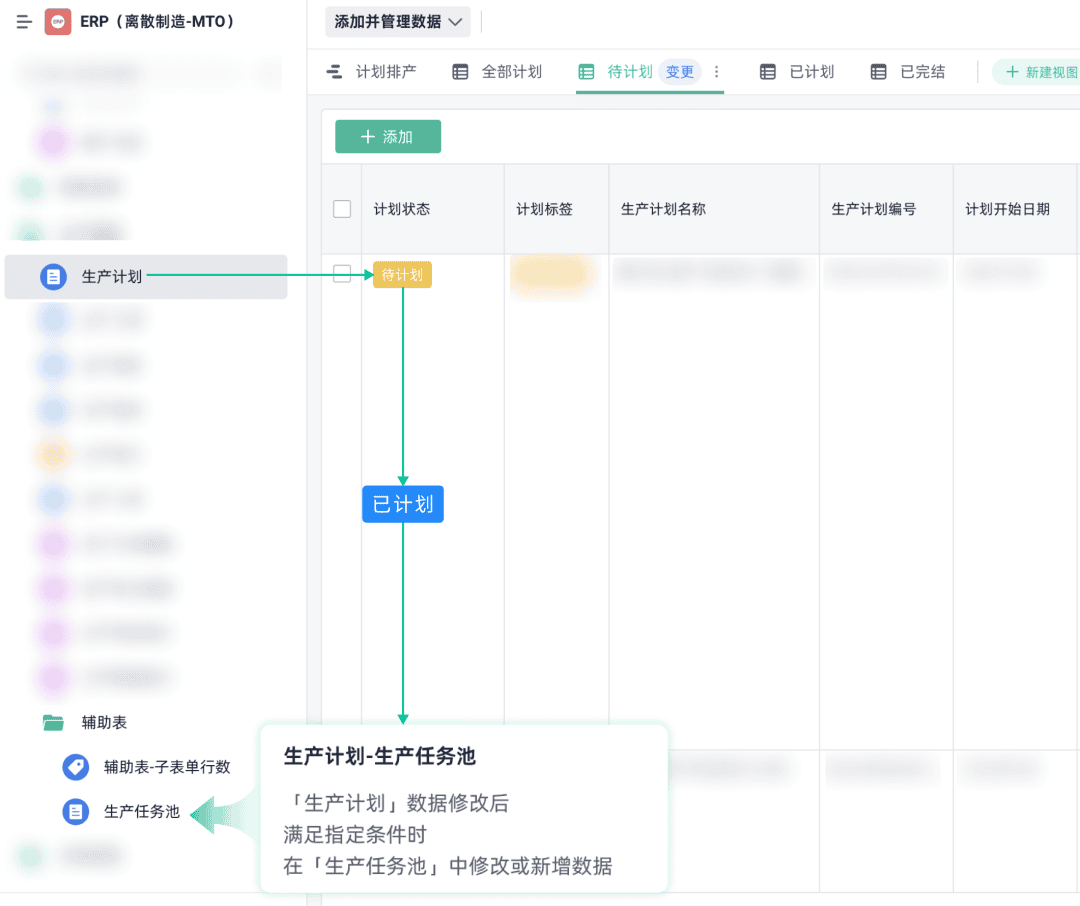This screenshot has width=1080, height=906.
Task: Click the 已完结 table view icon
Action: pos(878,72)
